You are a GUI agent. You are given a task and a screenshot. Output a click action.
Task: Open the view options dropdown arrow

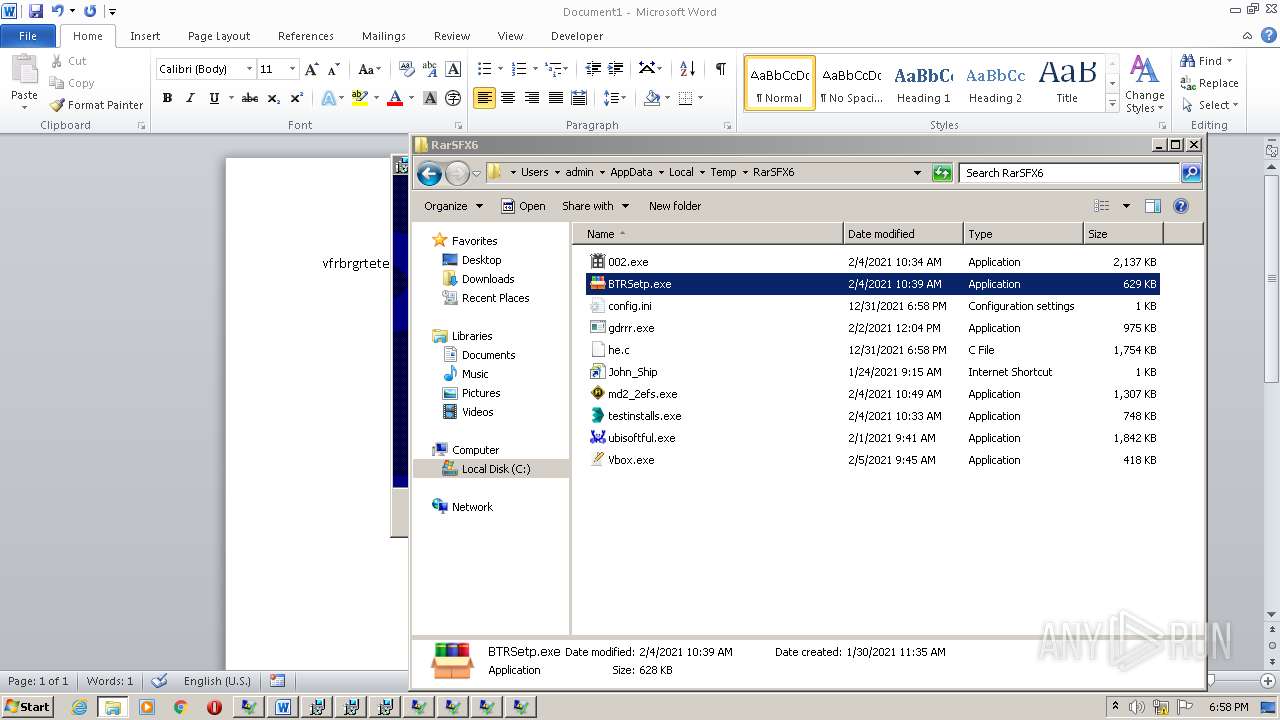[x=1126, y=206]
